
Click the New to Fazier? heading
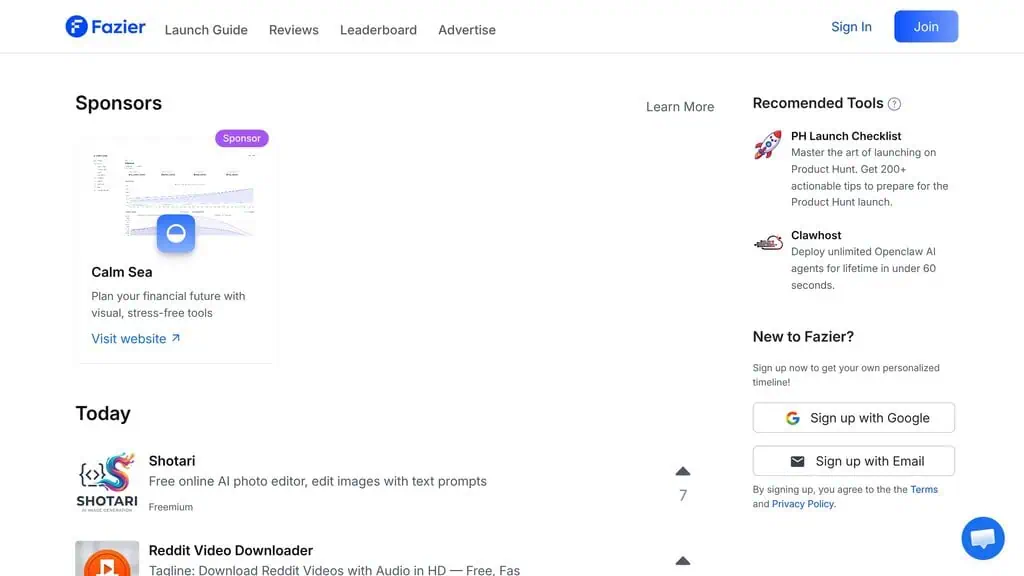click(803, 336)
